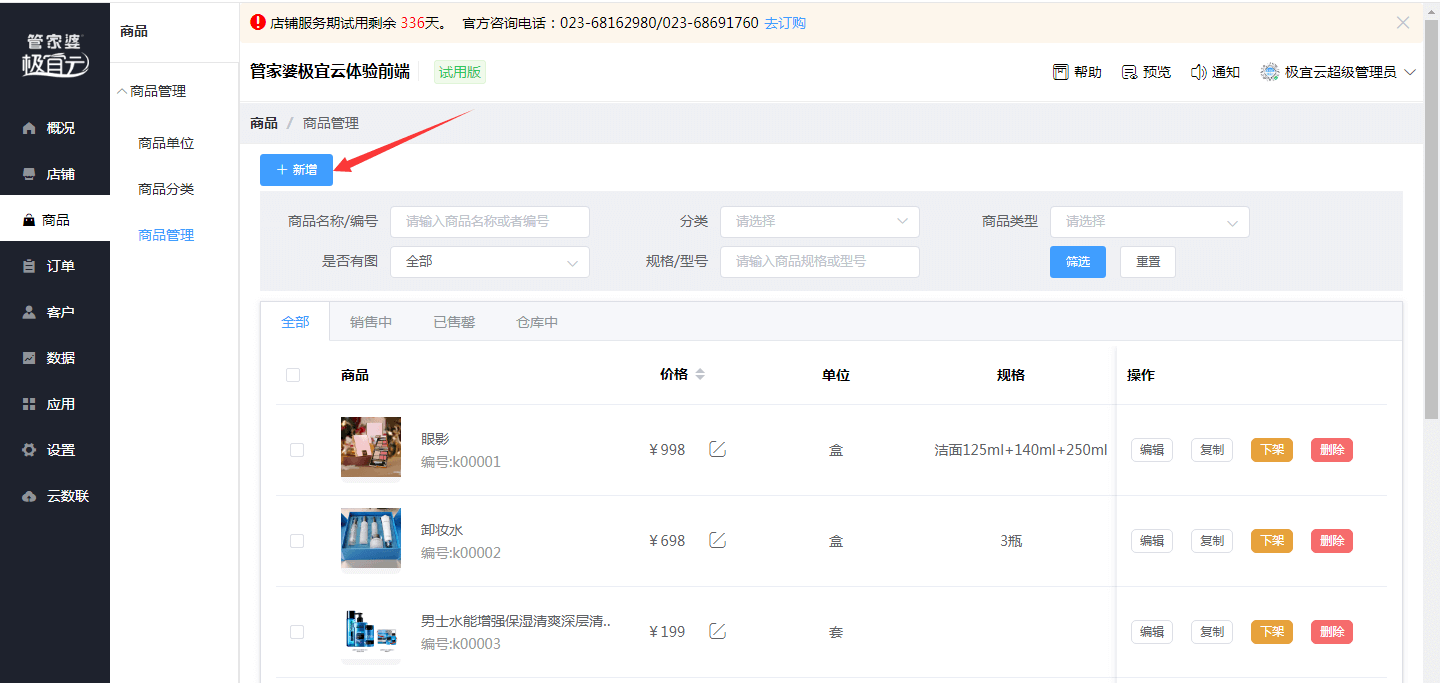Viewport: 1440px width, 683px height.
Task: Open the 应用 apps section
Action: [55, 404]
